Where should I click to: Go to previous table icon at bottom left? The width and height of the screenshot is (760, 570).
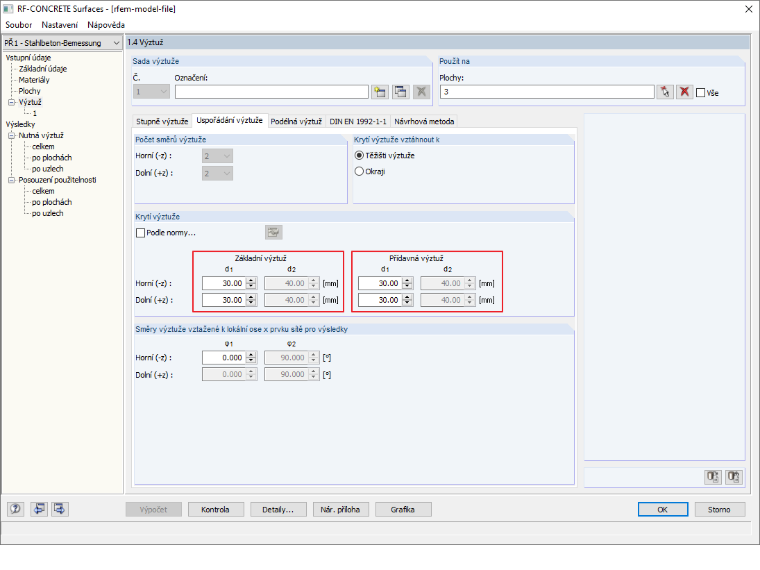point(39,509)
